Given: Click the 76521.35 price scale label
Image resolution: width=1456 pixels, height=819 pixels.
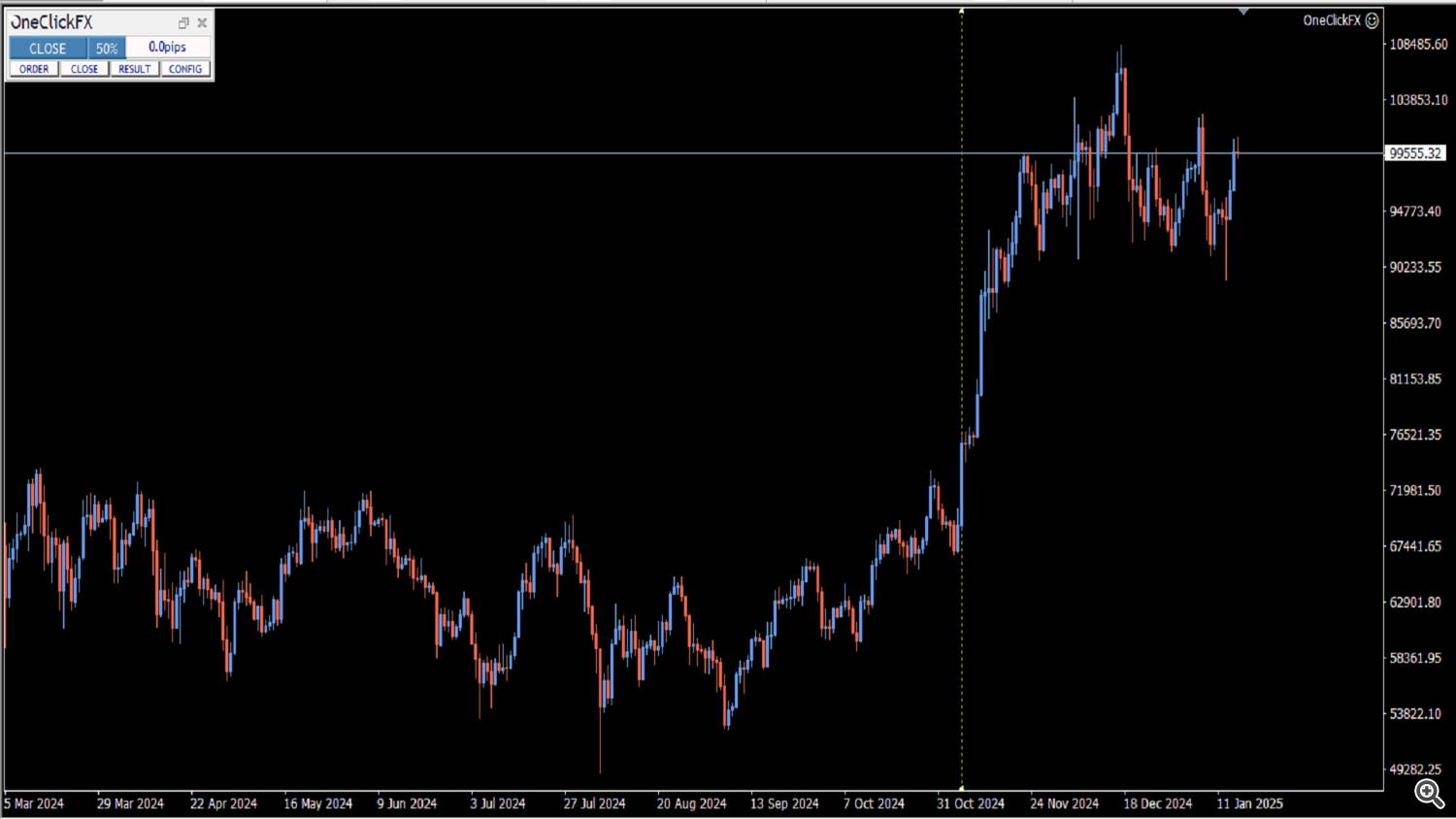Looking at the screenshot, I should [x=1415, y=435].
